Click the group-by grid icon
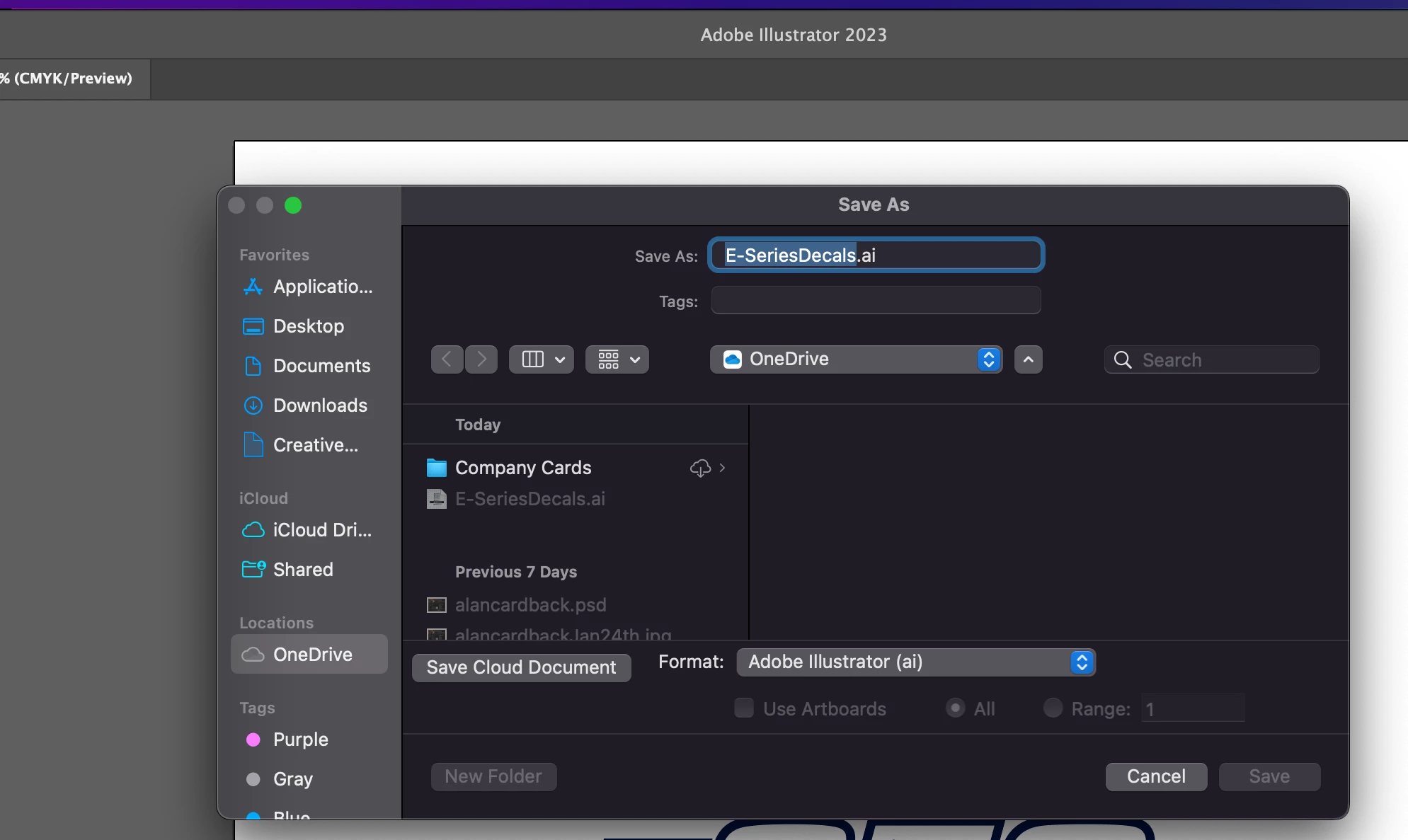 pos(609,359)
